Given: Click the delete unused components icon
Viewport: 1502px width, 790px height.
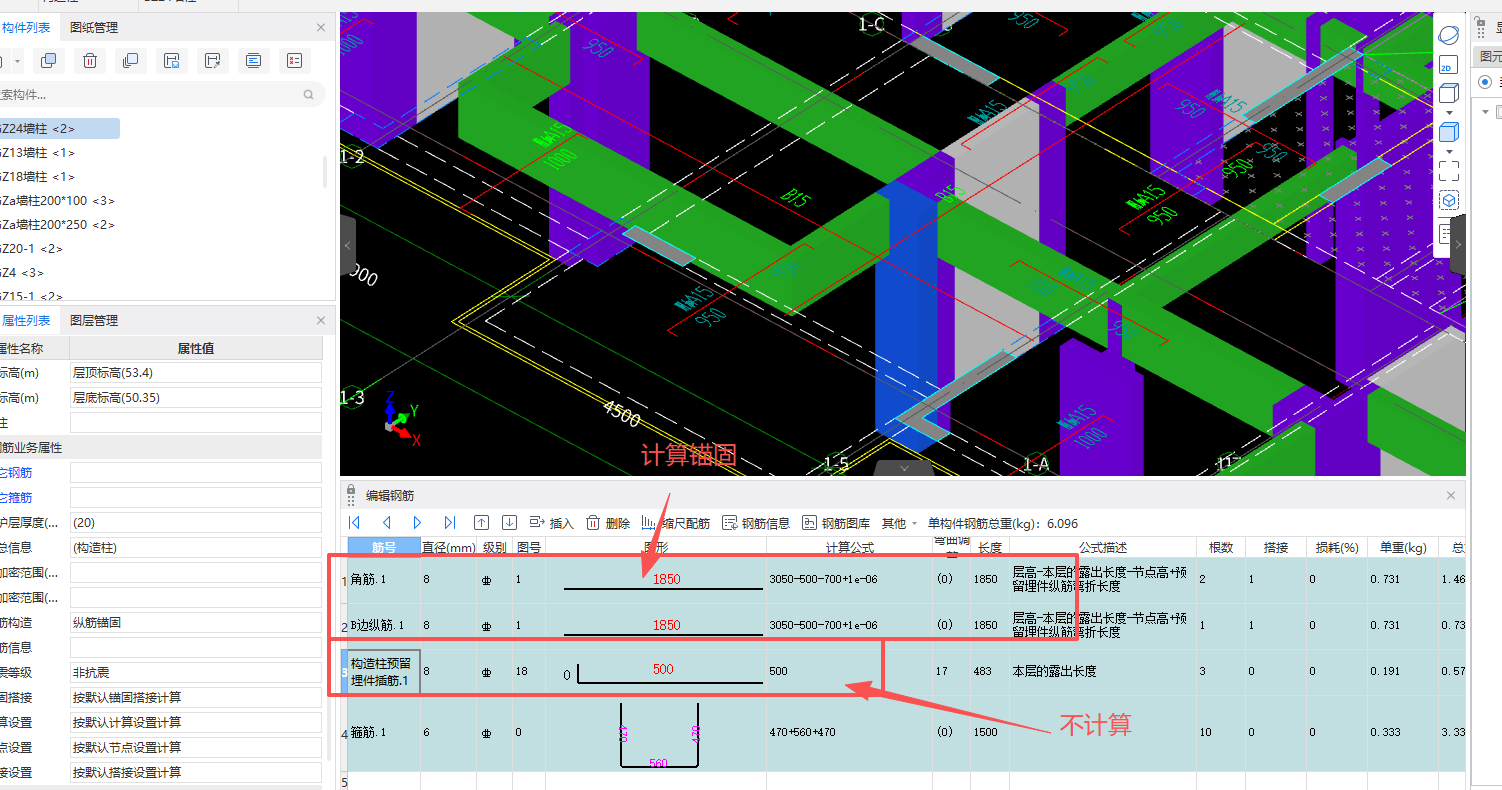Looking at the screenshot, I should [x=294, y=61].
